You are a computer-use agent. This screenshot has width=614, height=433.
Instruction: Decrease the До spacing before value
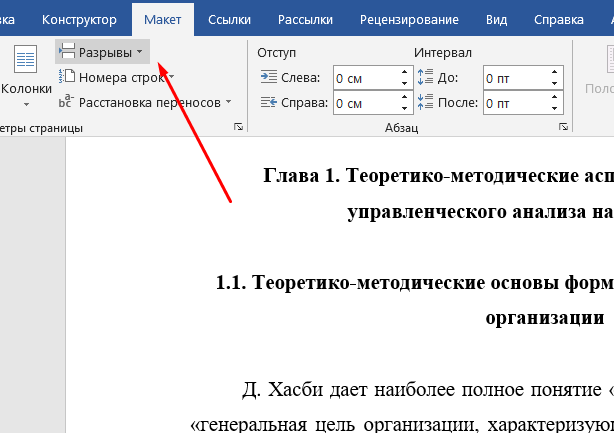pyautogui.click(x=554, y=83)
